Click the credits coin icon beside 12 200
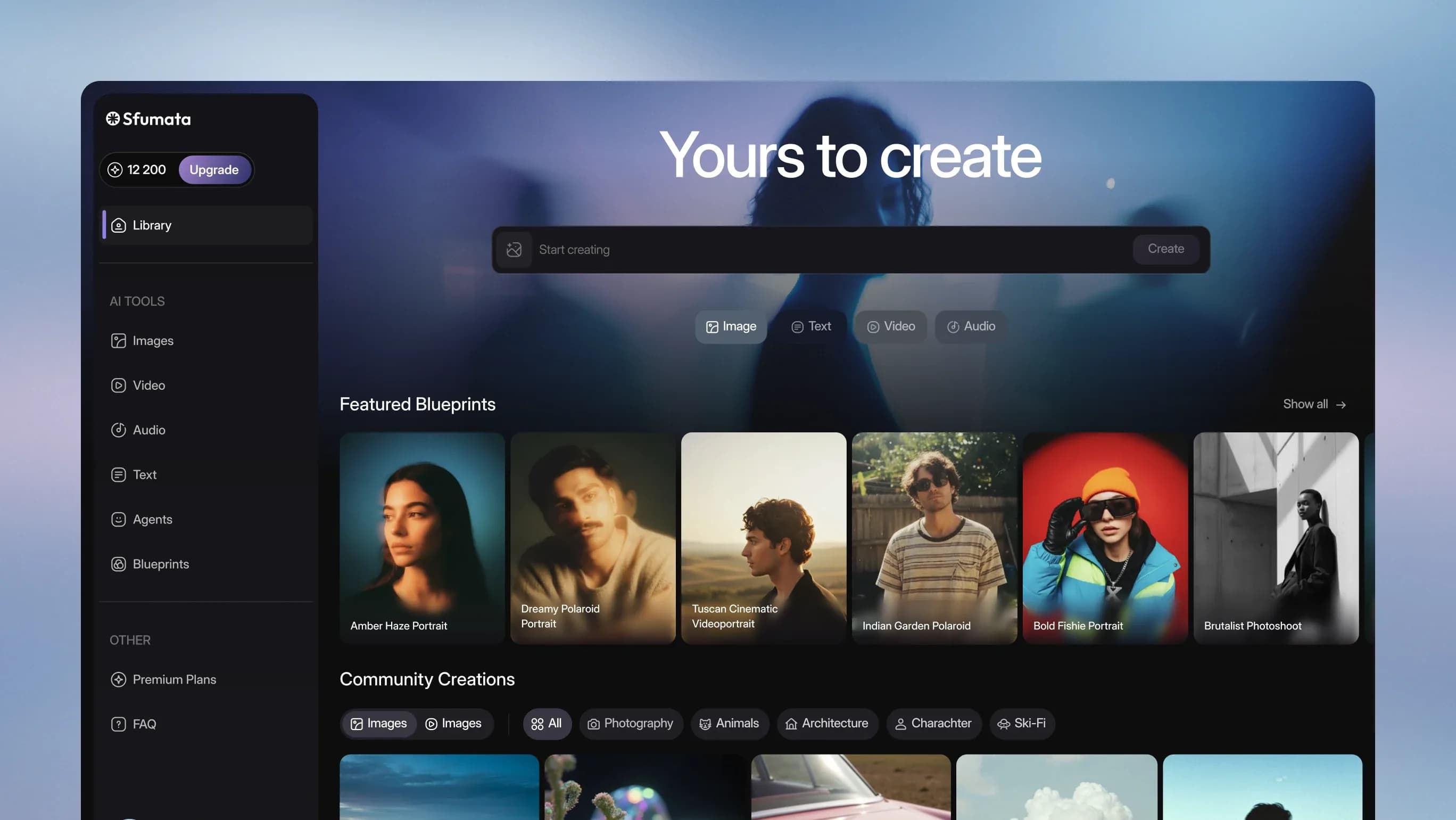1456x820 pixels. point(115,170)
